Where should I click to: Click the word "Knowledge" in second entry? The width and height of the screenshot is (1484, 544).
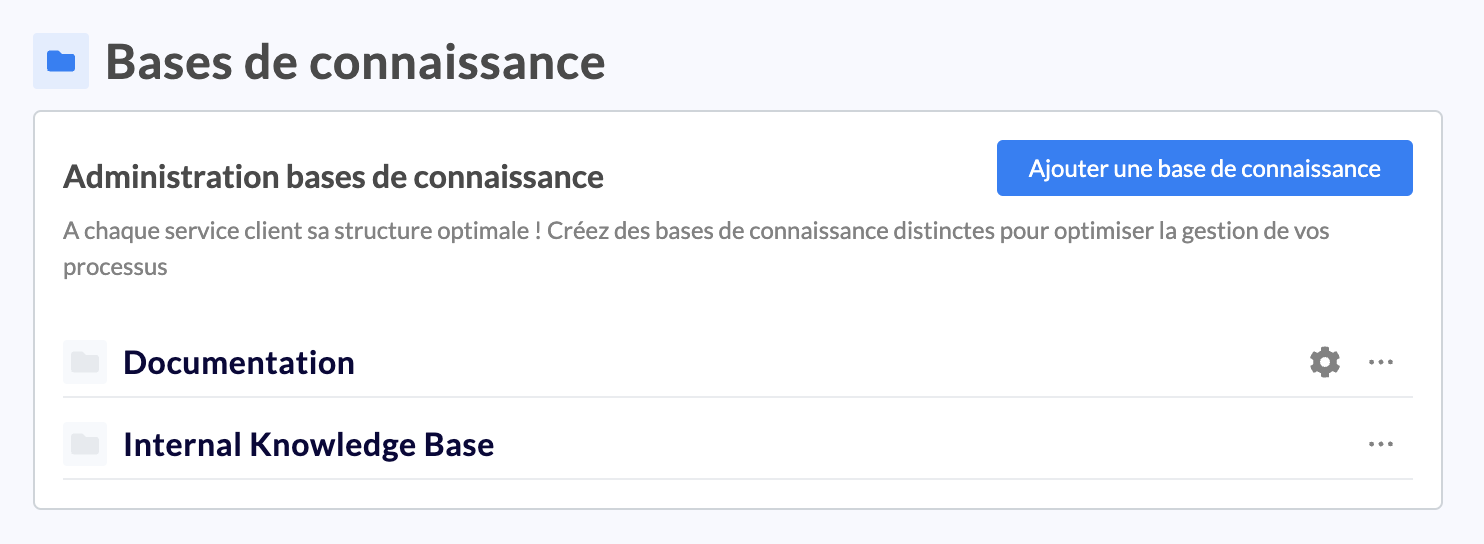[x=329, y=444]
